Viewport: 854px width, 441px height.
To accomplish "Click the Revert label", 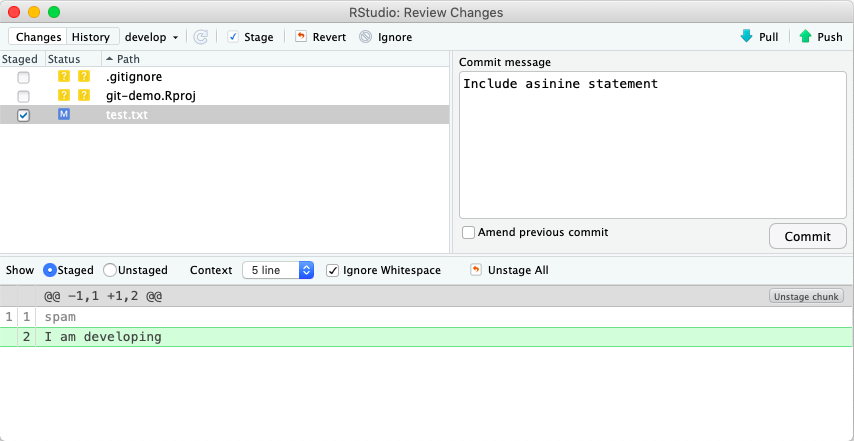I will tap(329, 37).
